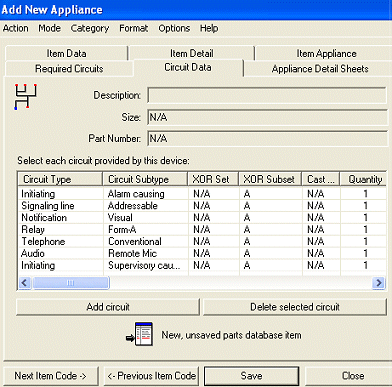
Task: Click the circuit symbol icon beside Description
Action: (x=26, y=97)
